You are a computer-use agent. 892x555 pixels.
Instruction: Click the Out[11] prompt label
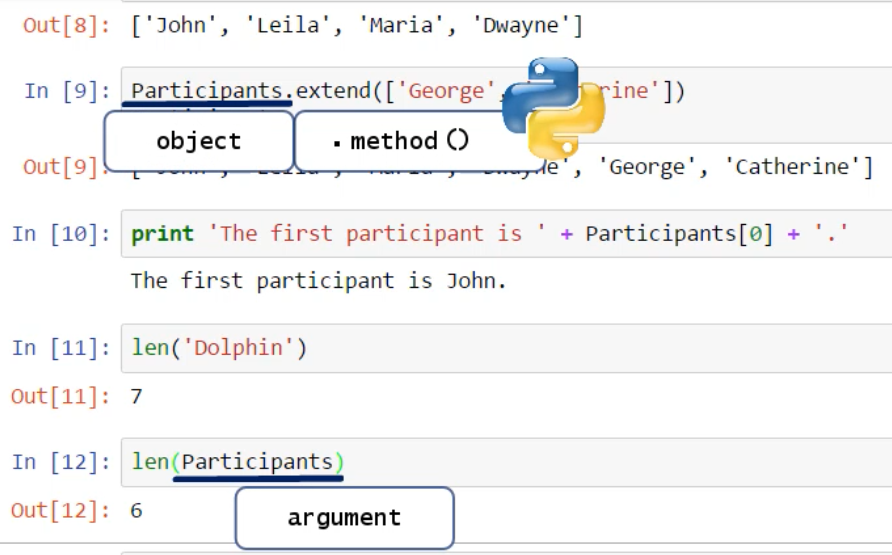click(61, 396)
